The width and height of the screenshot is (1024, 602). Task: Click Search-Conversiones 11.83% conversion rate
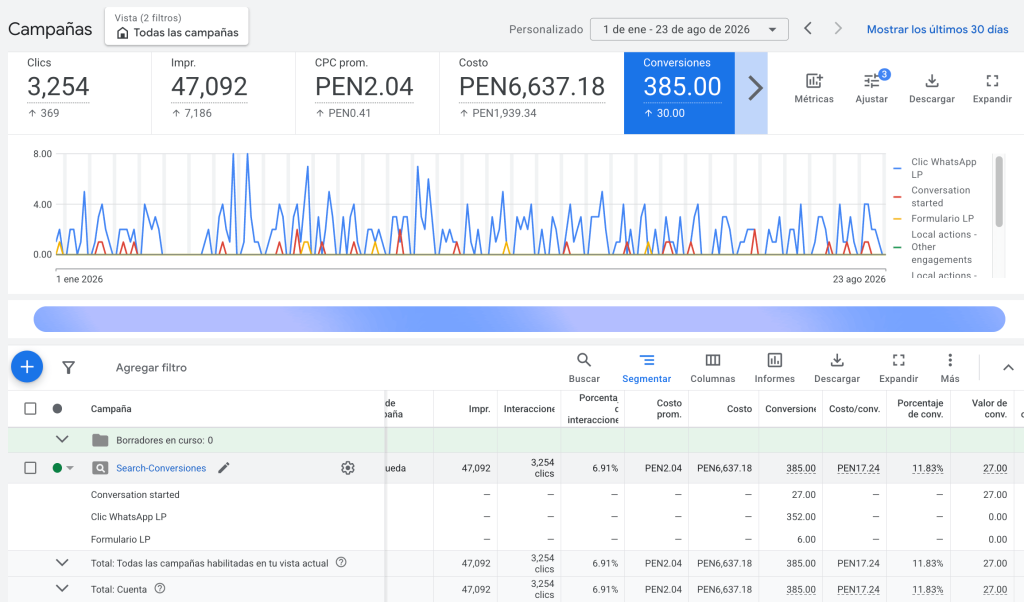[927, 468]
